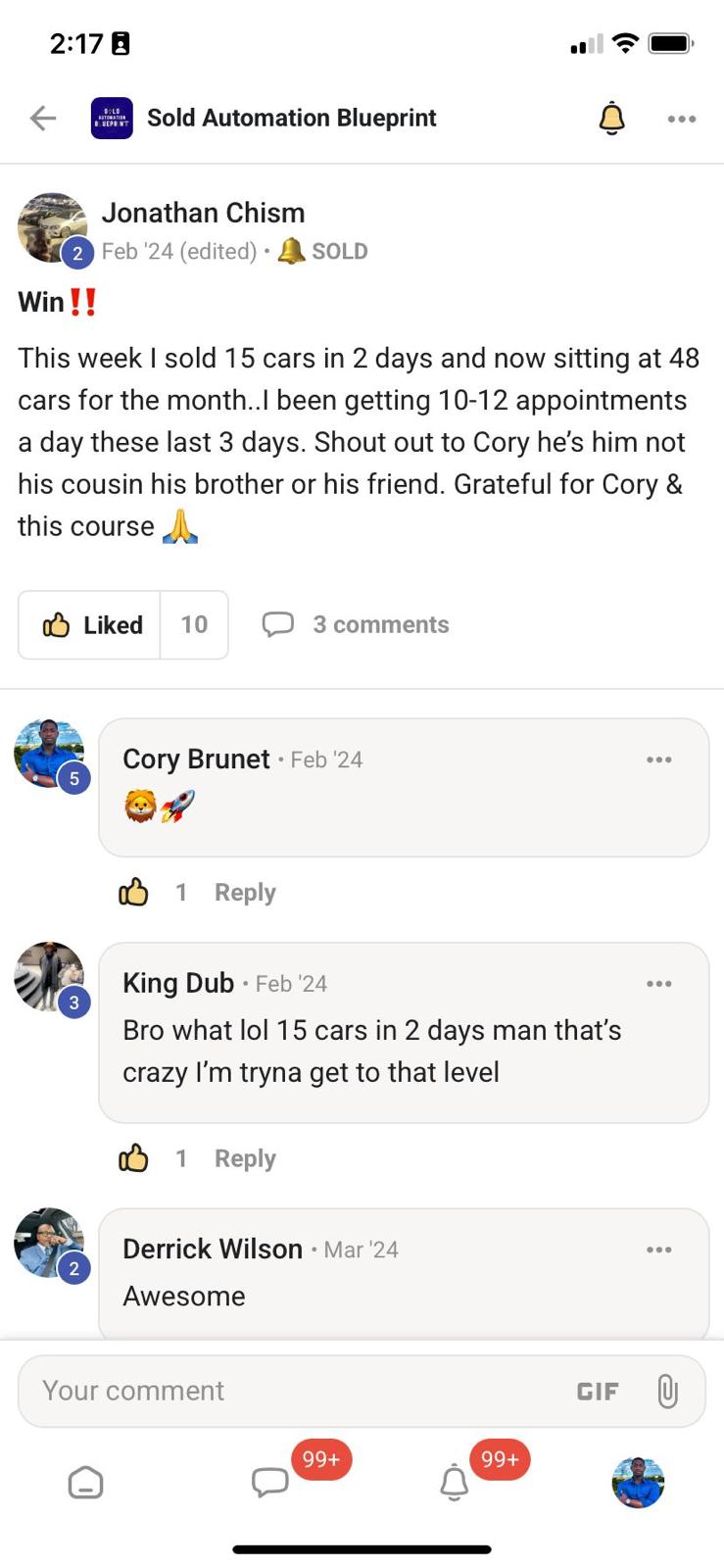The width and height of the screenshot is (724, 1568).
Task: Open the 3 comments link
Action: tap(357, 625)
